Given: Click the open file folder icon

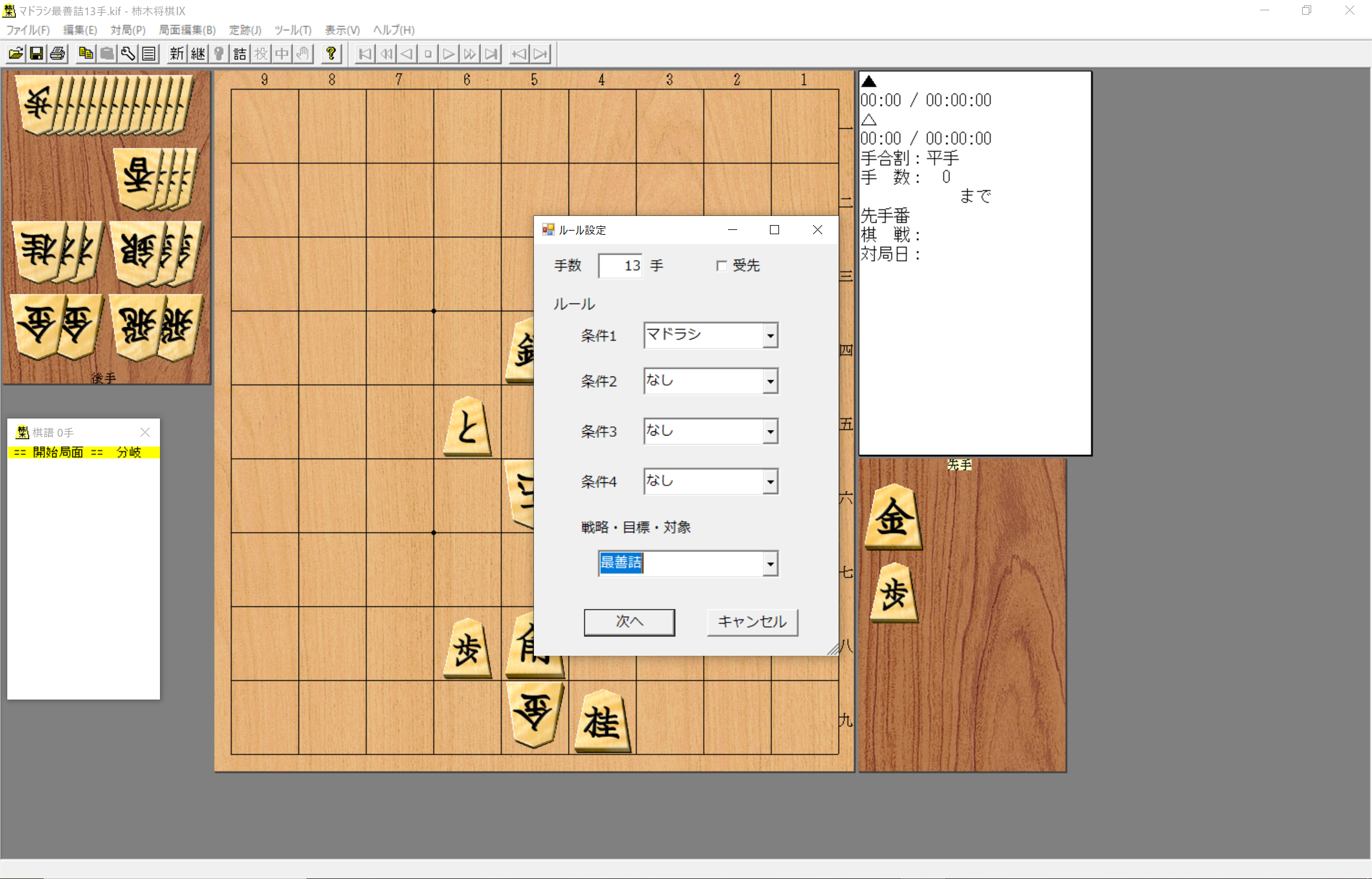Looking at the screenshot, I should [16, 54].
